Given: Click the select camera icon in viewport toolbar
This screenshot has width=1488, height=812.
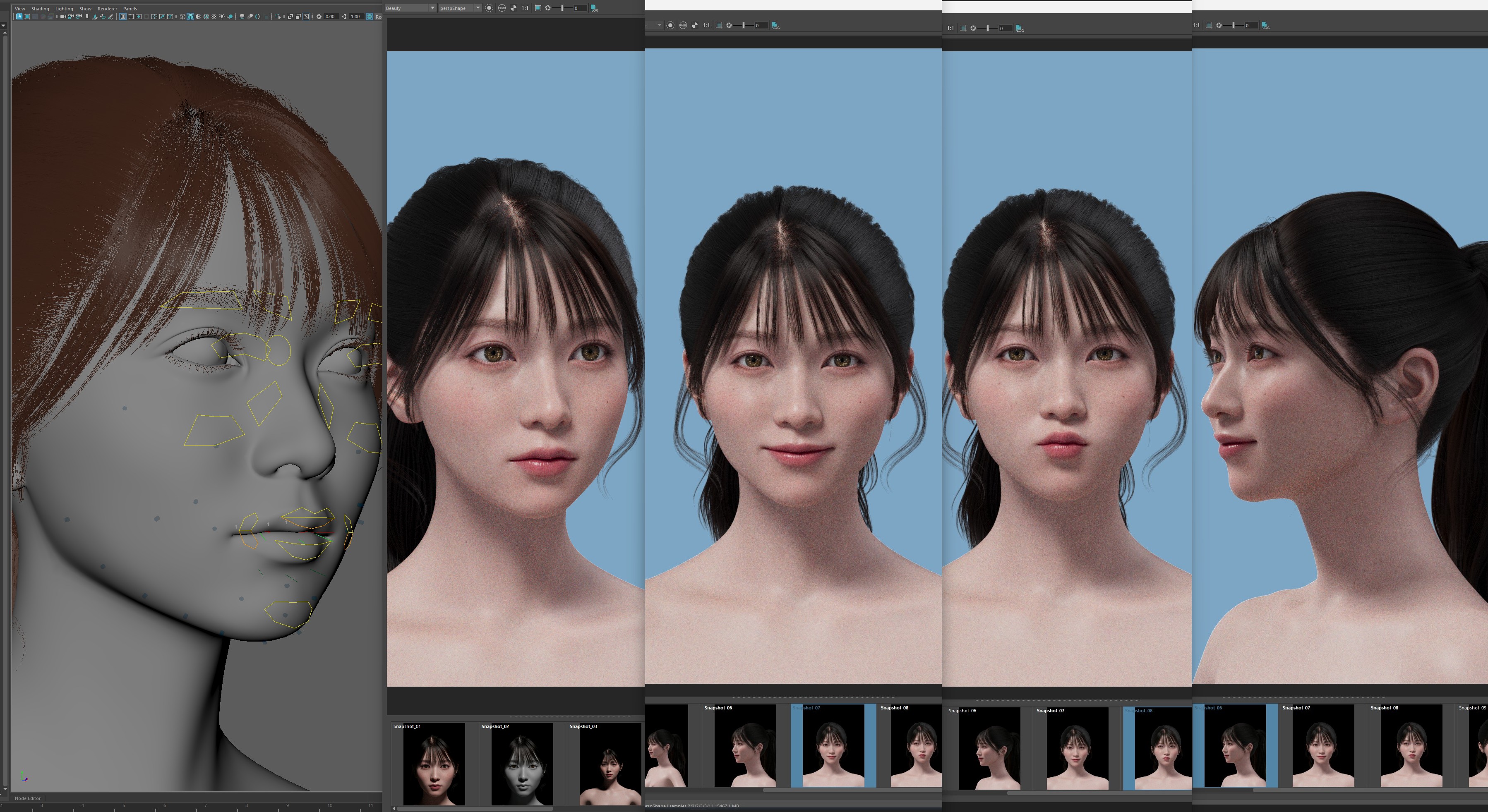Looking at the screenshot, I should [63, 17].
